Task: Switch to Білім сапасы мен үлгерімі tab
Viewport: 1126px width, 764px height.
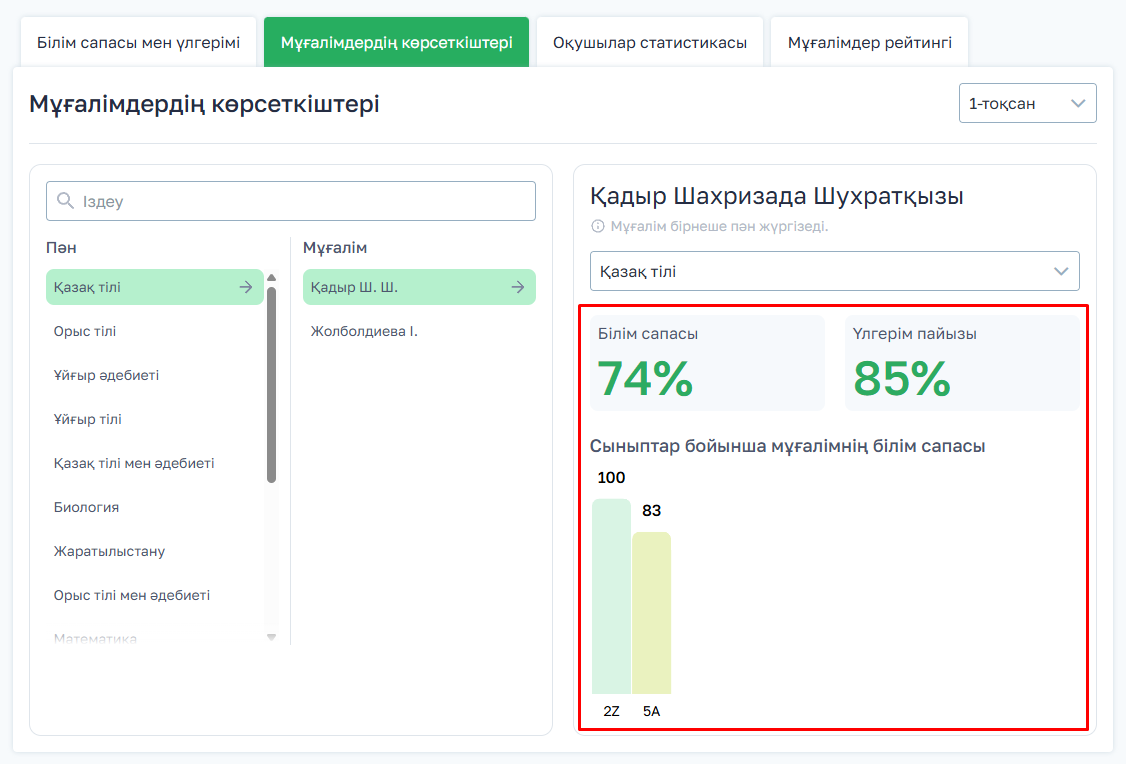Action: tap(138, 43)
